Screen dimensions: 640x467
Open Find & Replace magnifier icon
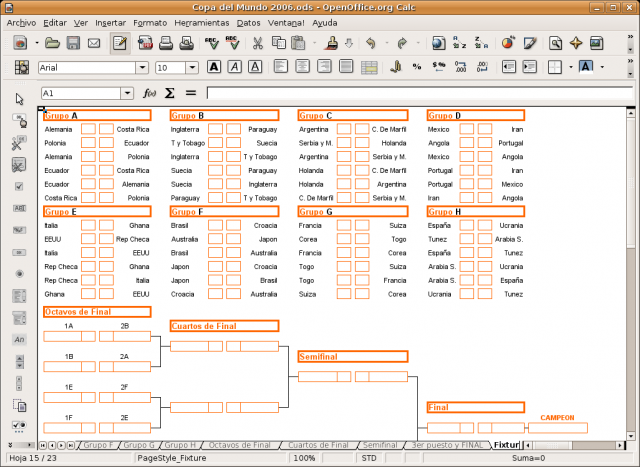click(555, 43)
